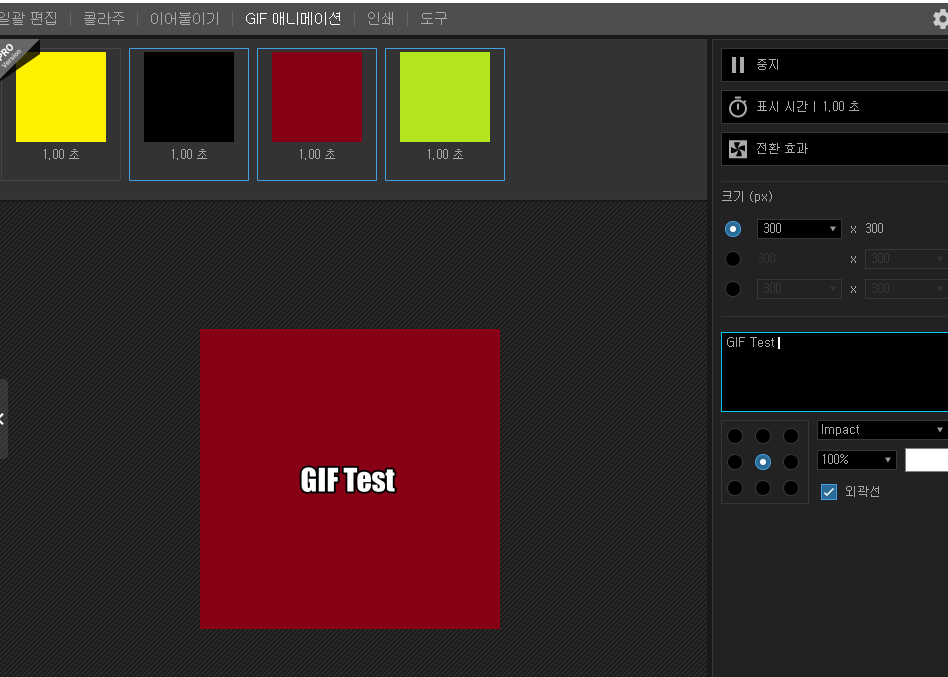Click the GIF Test text input box
Image resolution: width=948 pixels, height=677 pixels.
pyautogui.click(x=834, y=372)
